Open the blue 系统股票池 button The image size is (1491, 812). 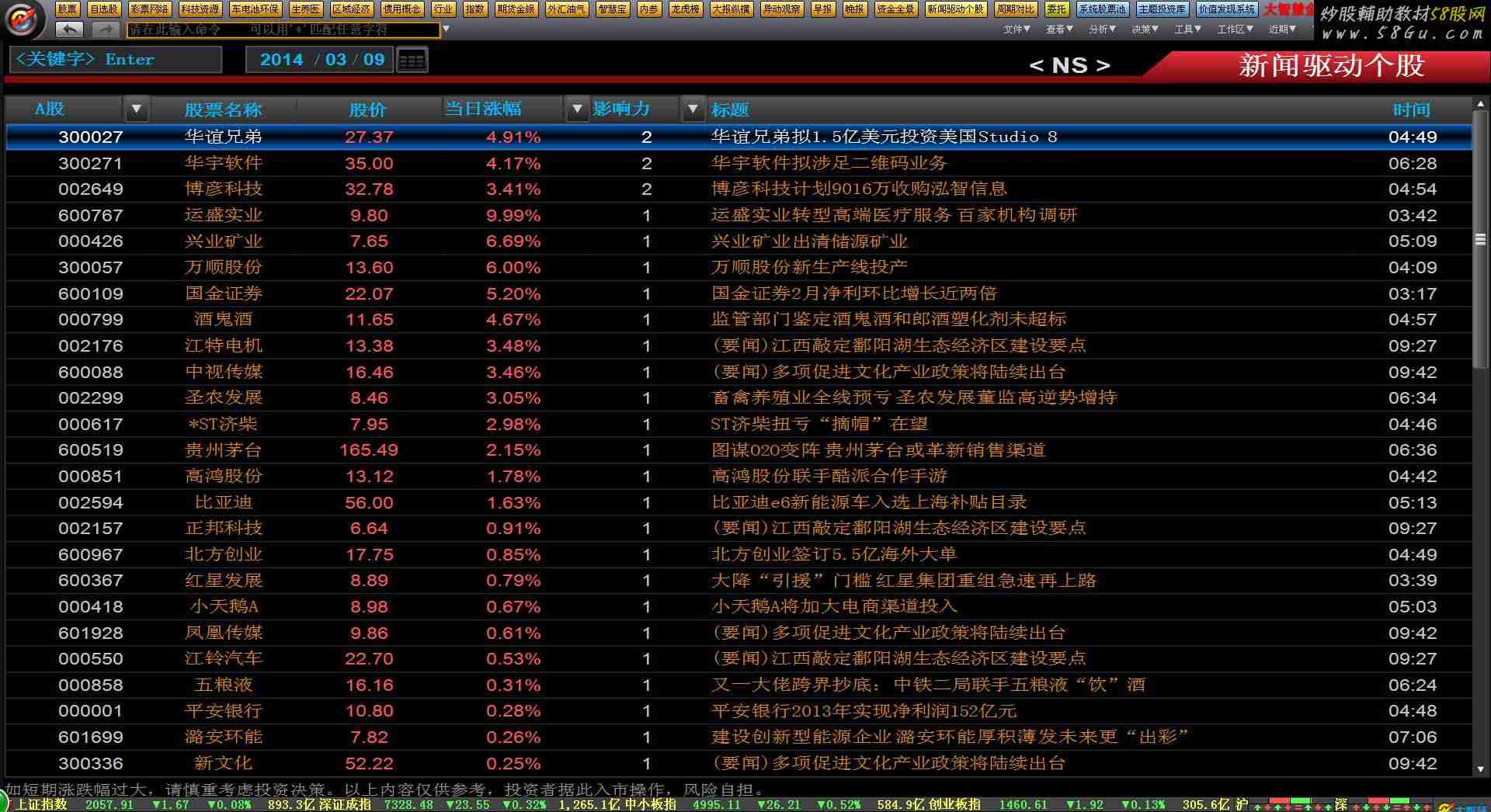(1103, 9)
